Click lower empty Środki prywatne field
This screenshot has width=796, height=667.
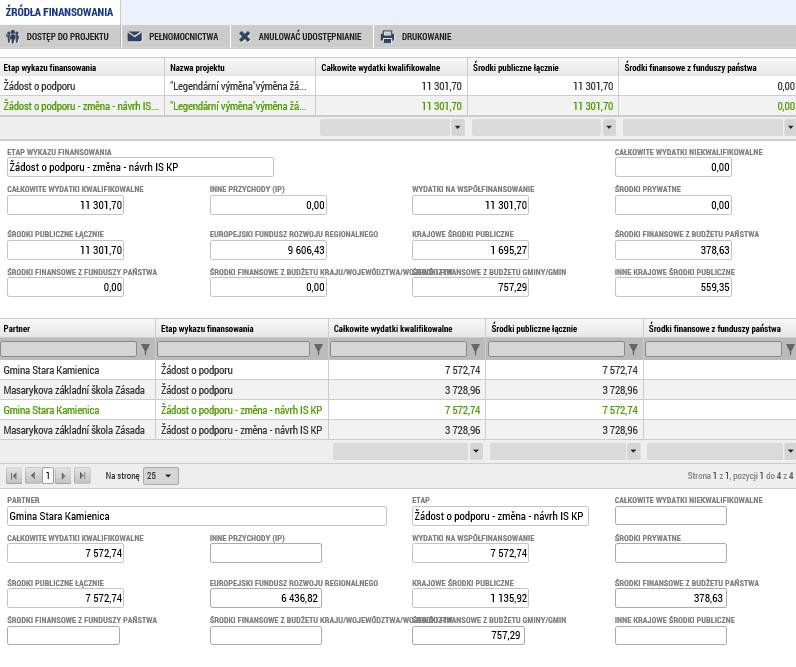(x=671, y=553)
